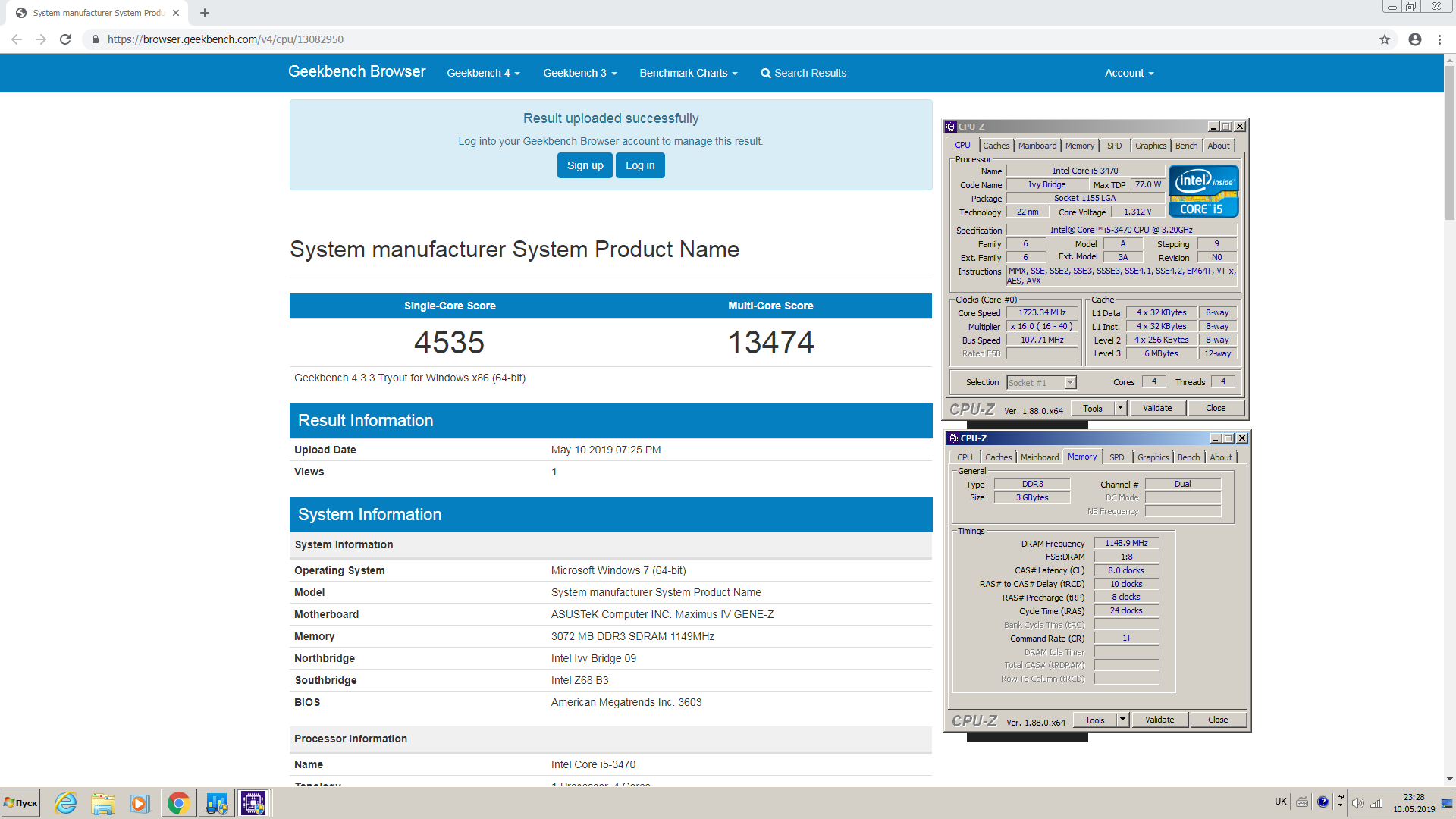Viewport: 1456px width, 819px height.
Task: Click Validate in the upper CPU-Z window
Action: pos(1157,408)
